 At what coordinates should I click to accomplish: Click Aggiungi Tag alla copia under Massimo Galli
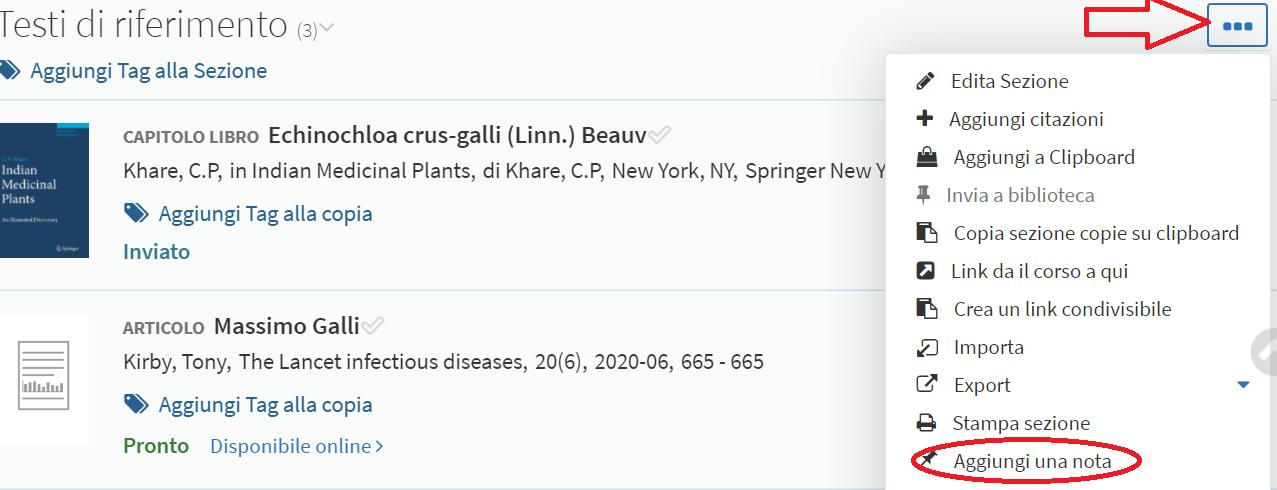tap(265, 404)
